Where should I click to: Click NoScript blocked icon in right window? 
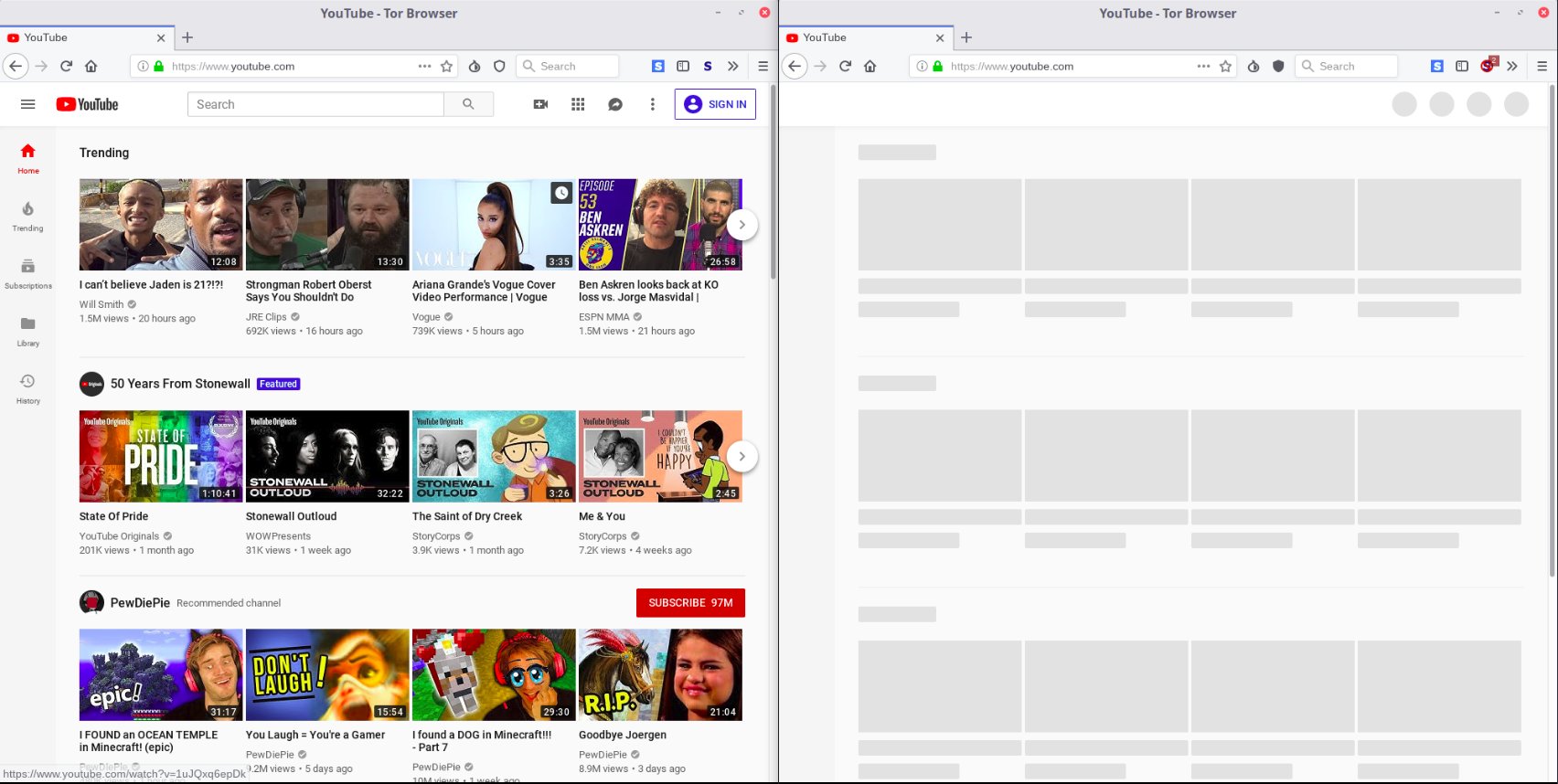[1488, 65]
